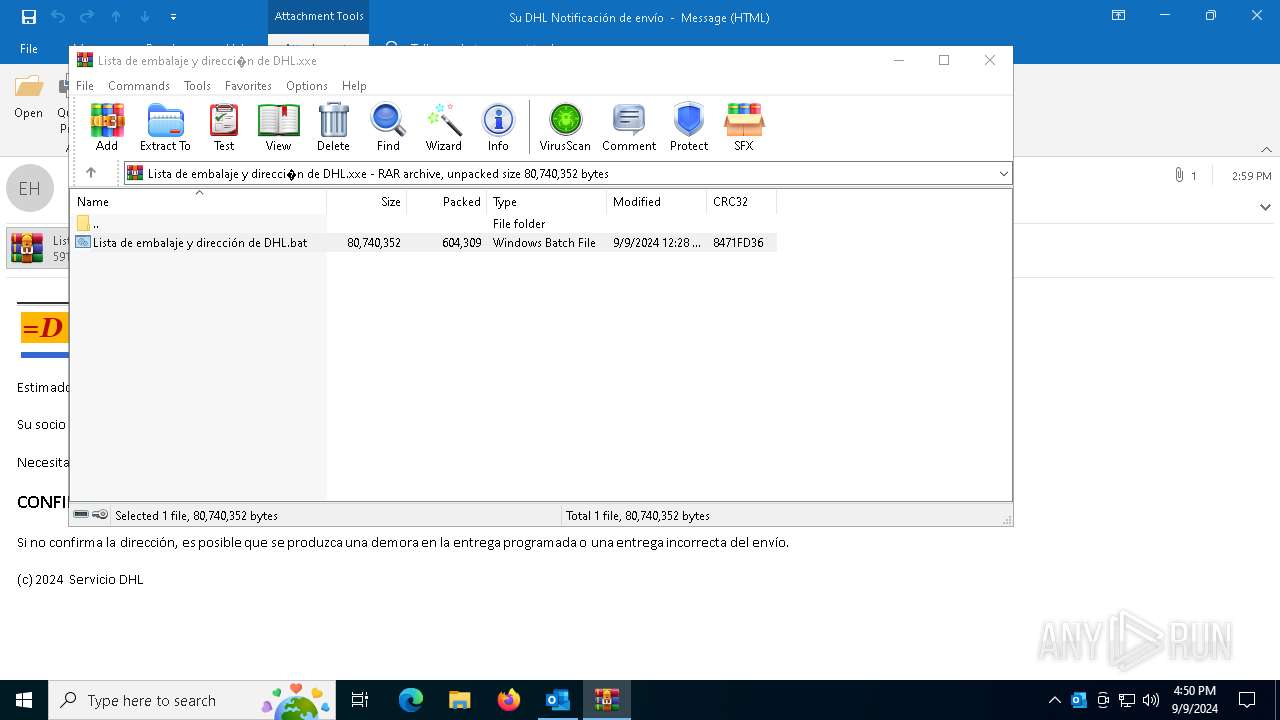The width and height of the screenshot is (1280, 720).
Task: Open the File menu in WinRAR
Action: coord(85,86)
